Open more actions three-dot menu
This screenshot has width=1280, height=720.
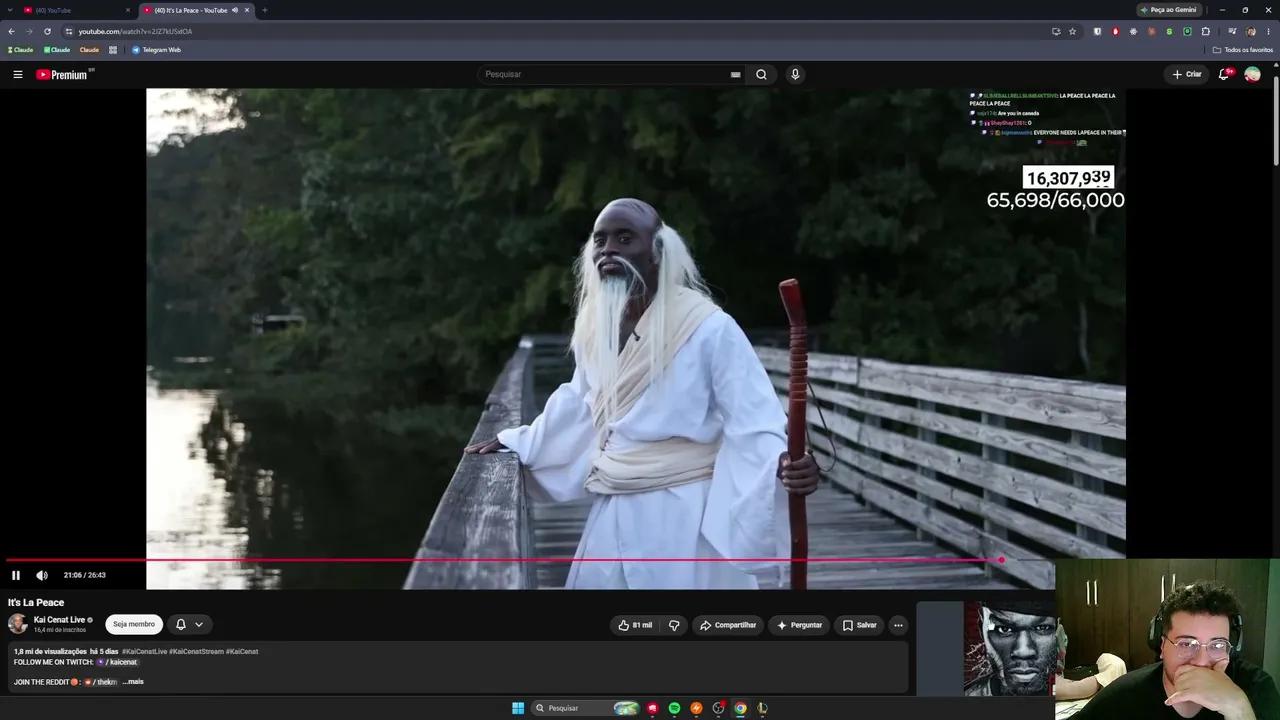[x=898, y=625]
